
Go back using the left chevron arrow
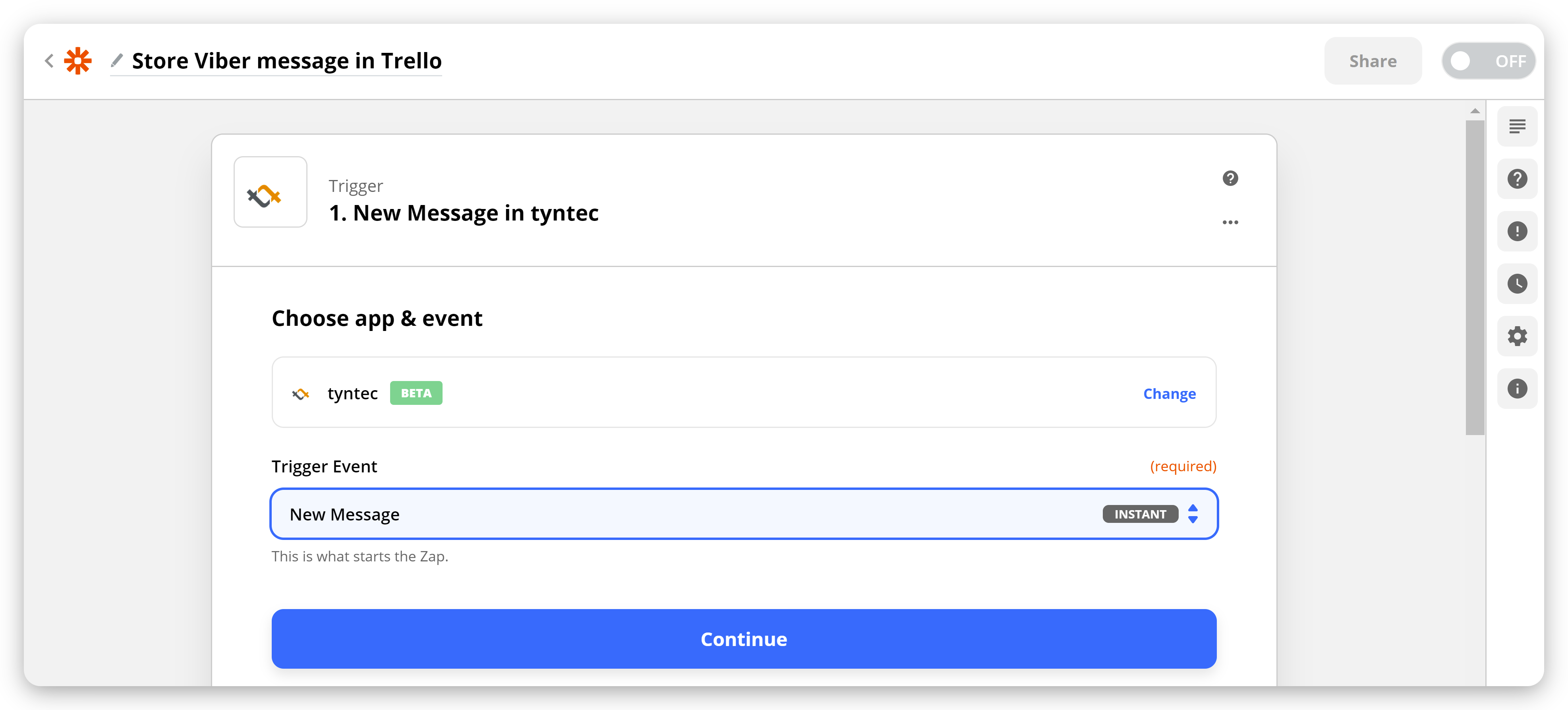coord(49,61)
